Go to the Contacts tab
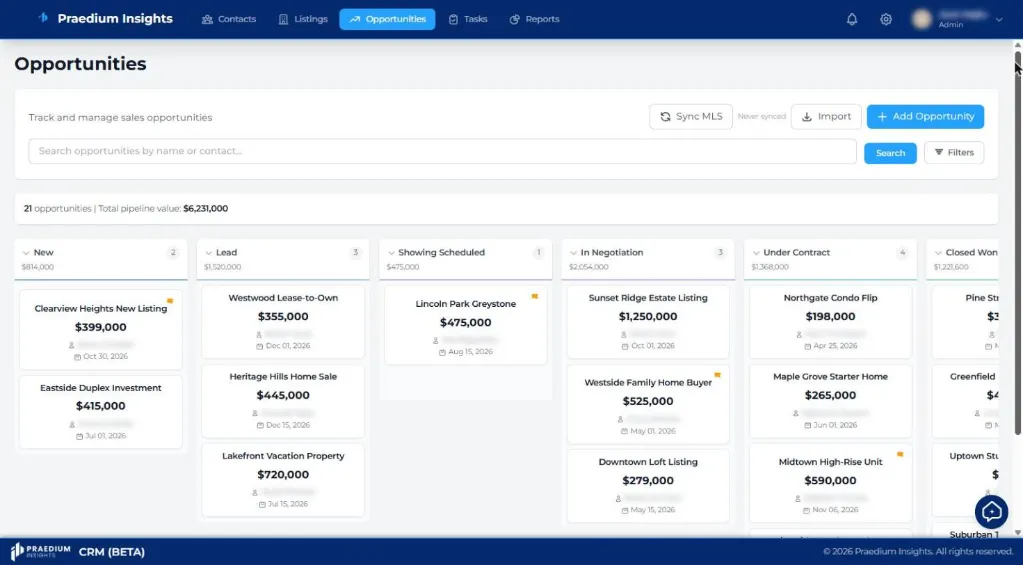Screen dimensions: 1023x565 pyautogui.click(x=228, y=20)
